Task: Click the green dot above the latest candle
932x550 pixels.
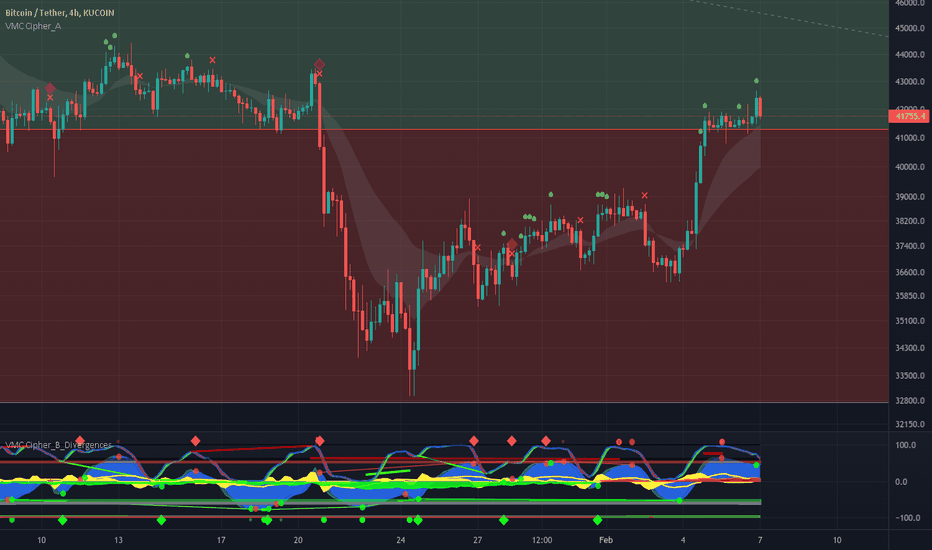Action: click(756, 80)
